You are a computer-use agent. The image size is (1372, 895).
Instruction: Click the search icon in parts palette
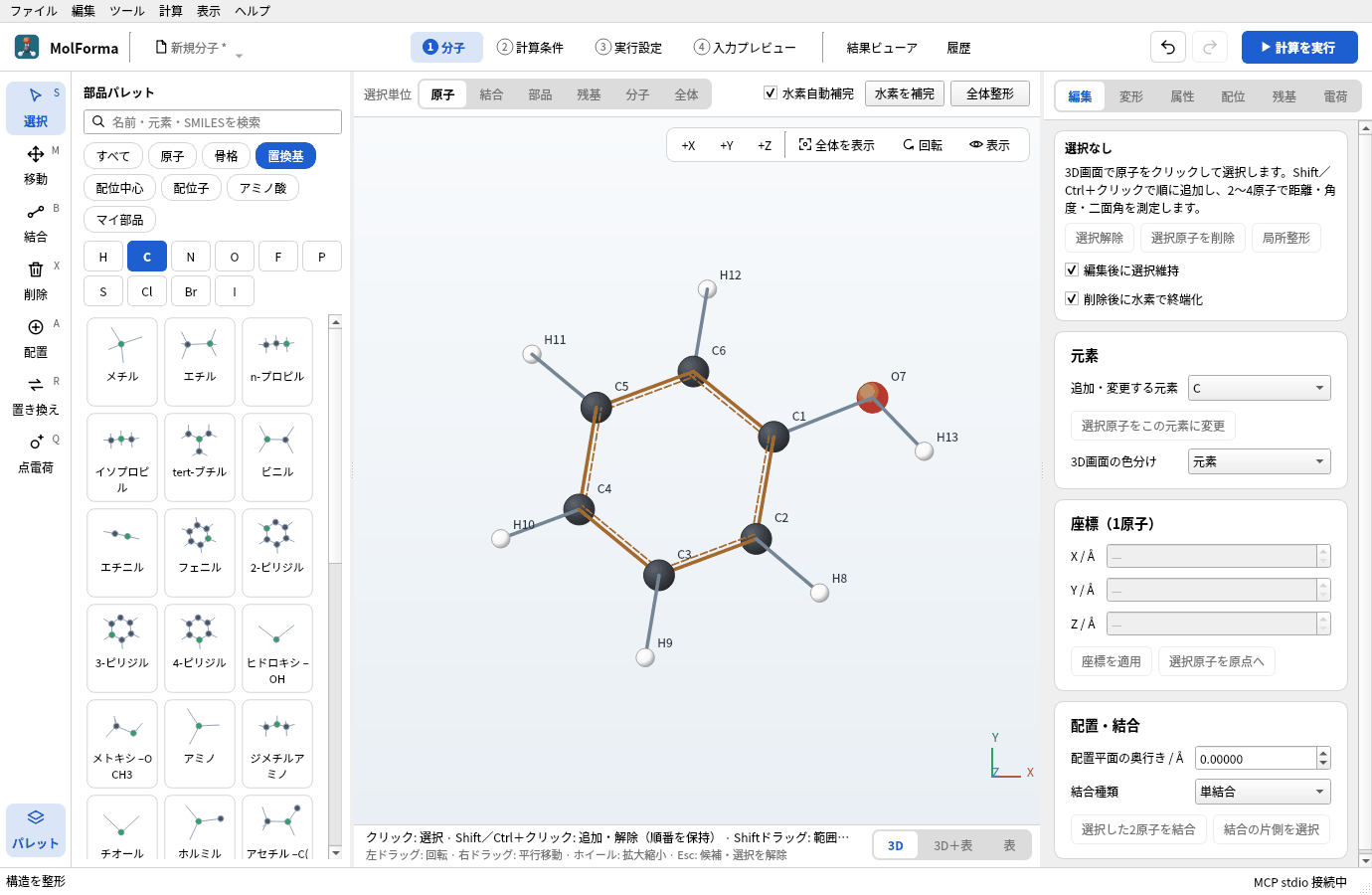pos(98,122)
